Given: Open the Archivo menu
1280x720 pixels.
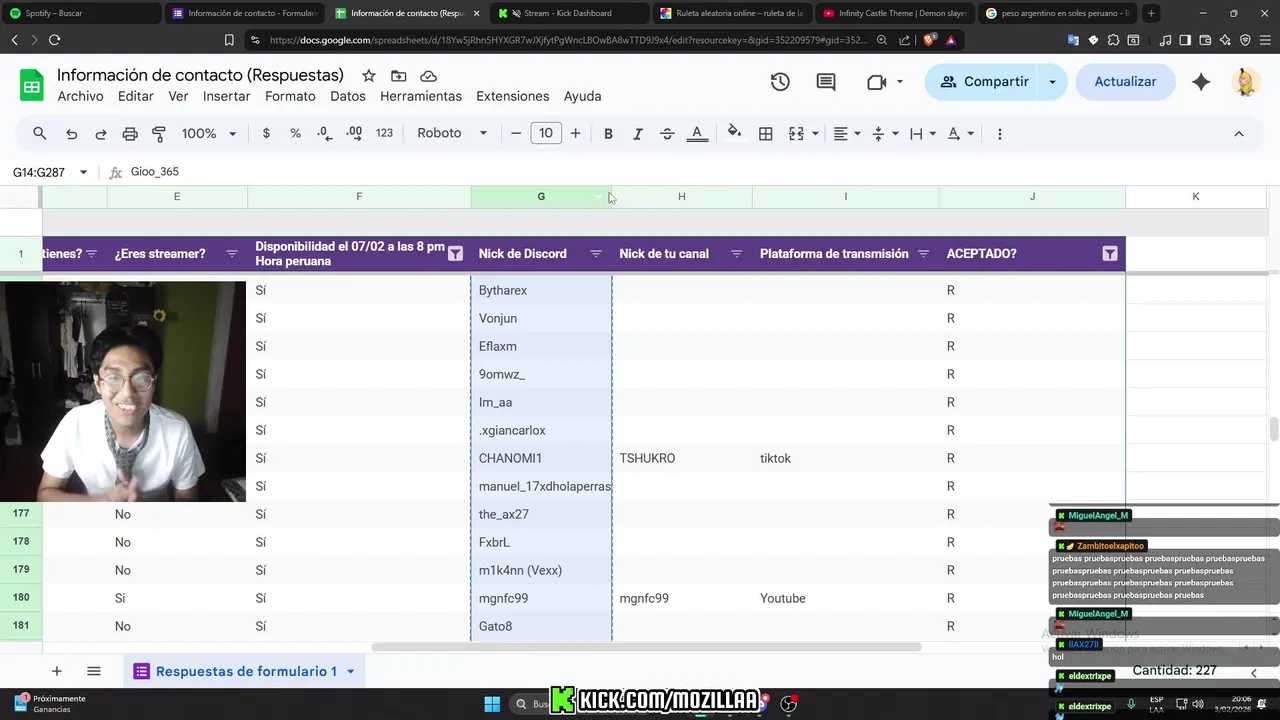Looking at the screenshot, I should tap(80, 96).
